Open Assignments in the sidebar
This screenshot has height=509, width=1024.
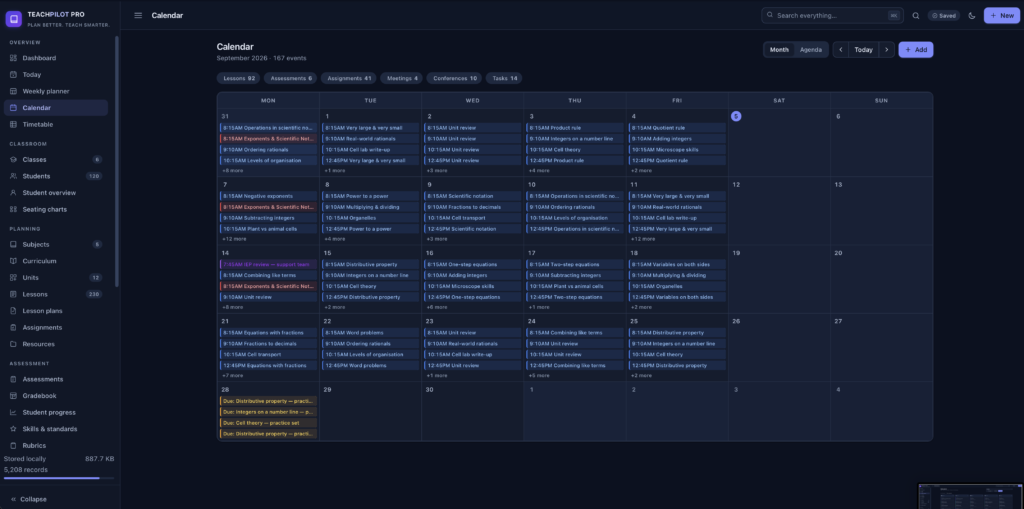pyautogui.click(x=56, y=328)
